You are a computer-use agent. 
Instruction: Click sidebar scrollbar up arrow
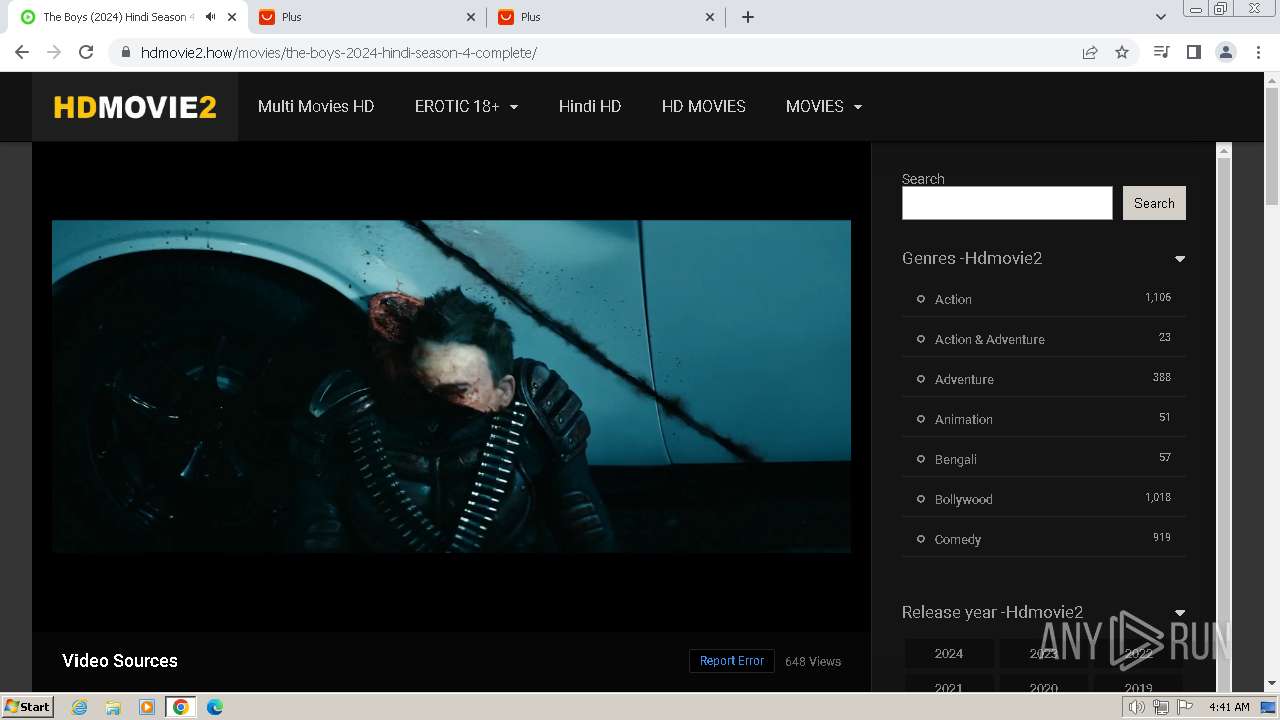point(1223,150)
